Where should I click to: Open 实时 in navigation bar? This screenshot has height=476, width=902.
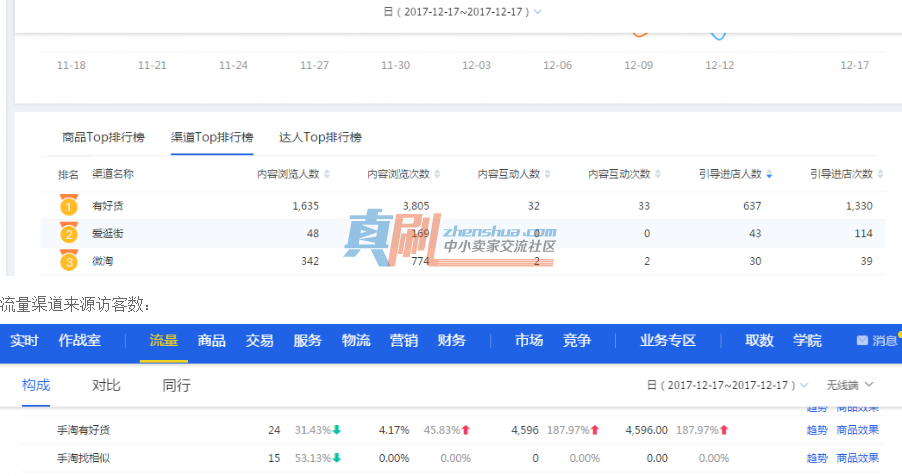(x=24, y=341)
